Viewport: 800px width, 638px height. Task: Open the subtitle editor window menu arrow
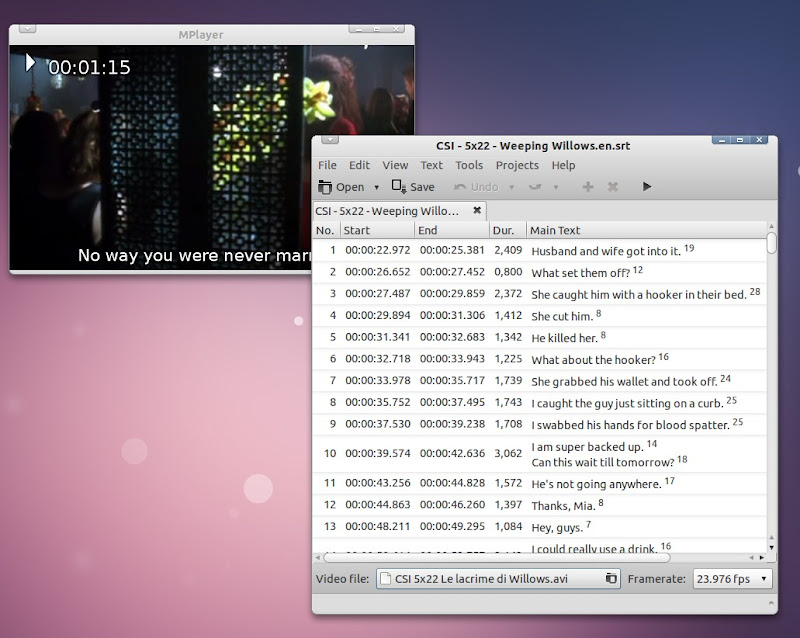330,140
